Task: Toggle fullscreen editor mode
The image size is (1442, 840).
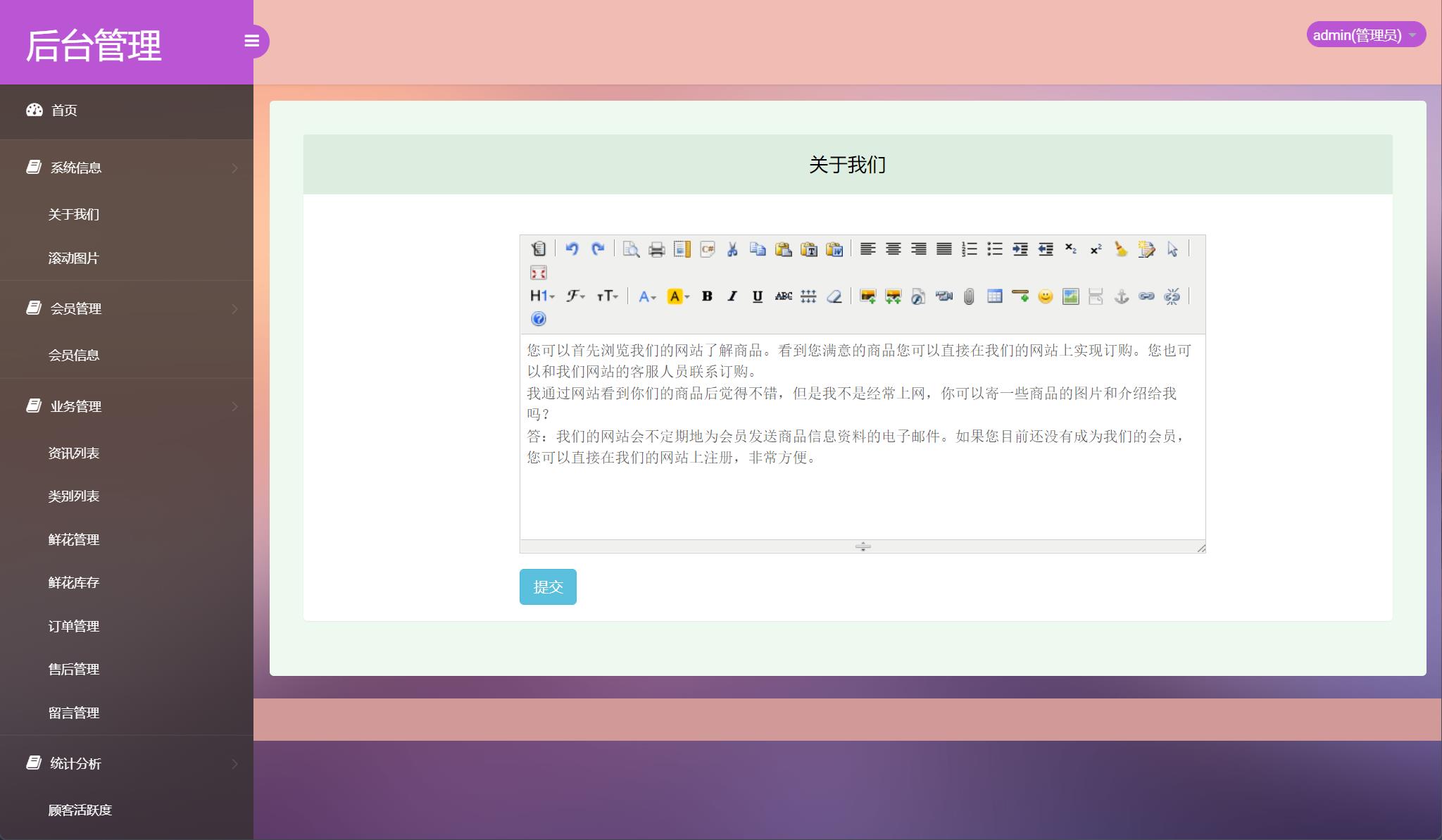Action: click(x=539, y=272)
